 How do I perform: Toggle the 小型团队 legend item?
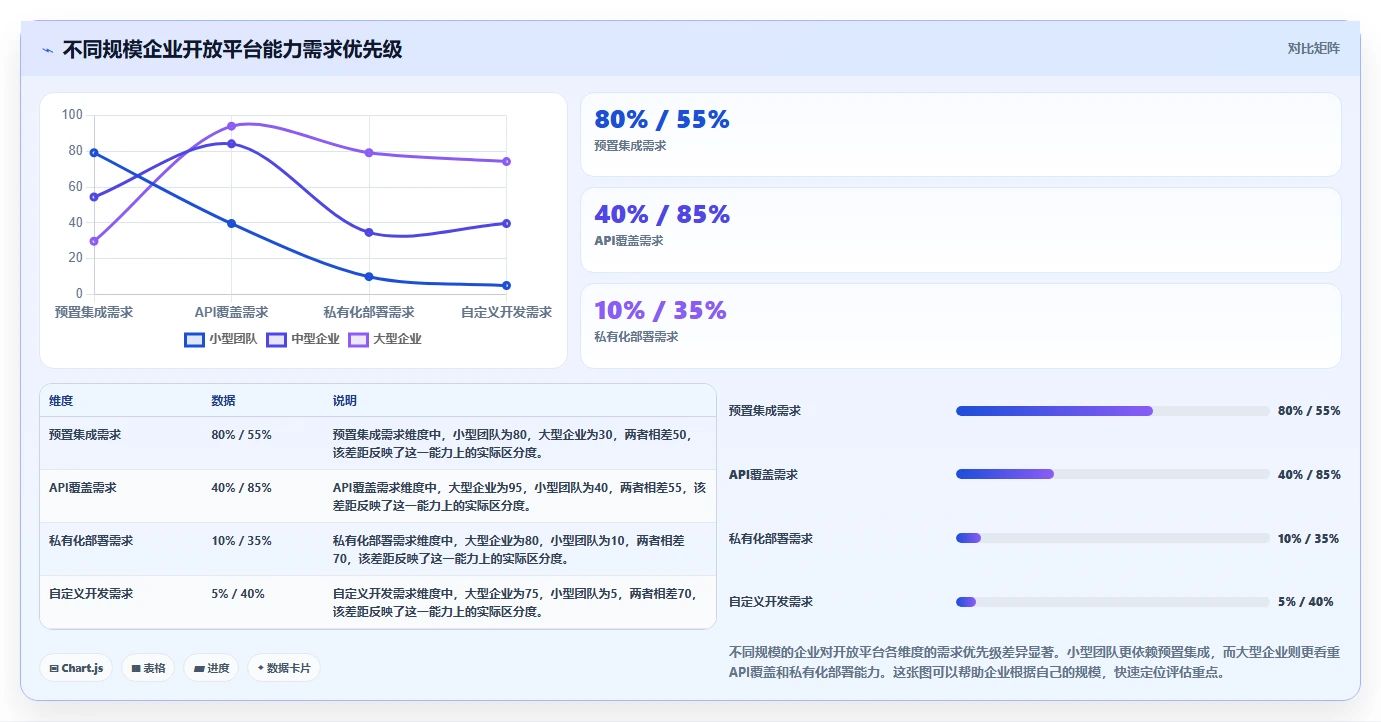(x=221, y=339)
